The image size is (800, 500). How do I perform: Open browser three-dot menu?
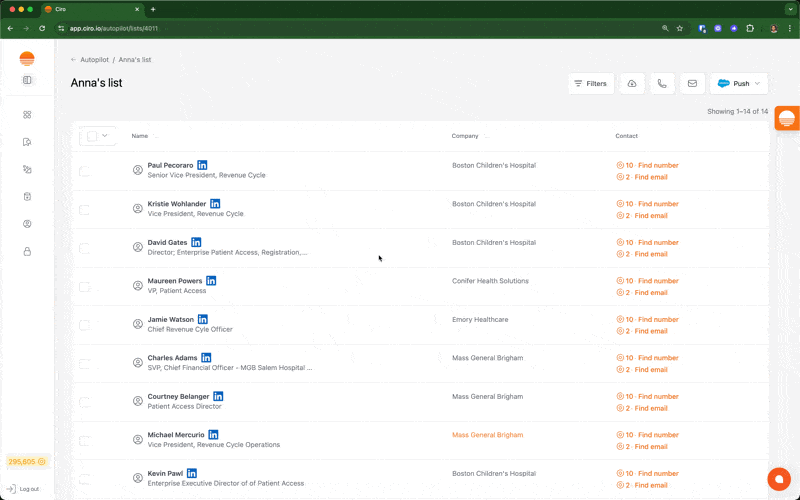[x=790, y=29]
